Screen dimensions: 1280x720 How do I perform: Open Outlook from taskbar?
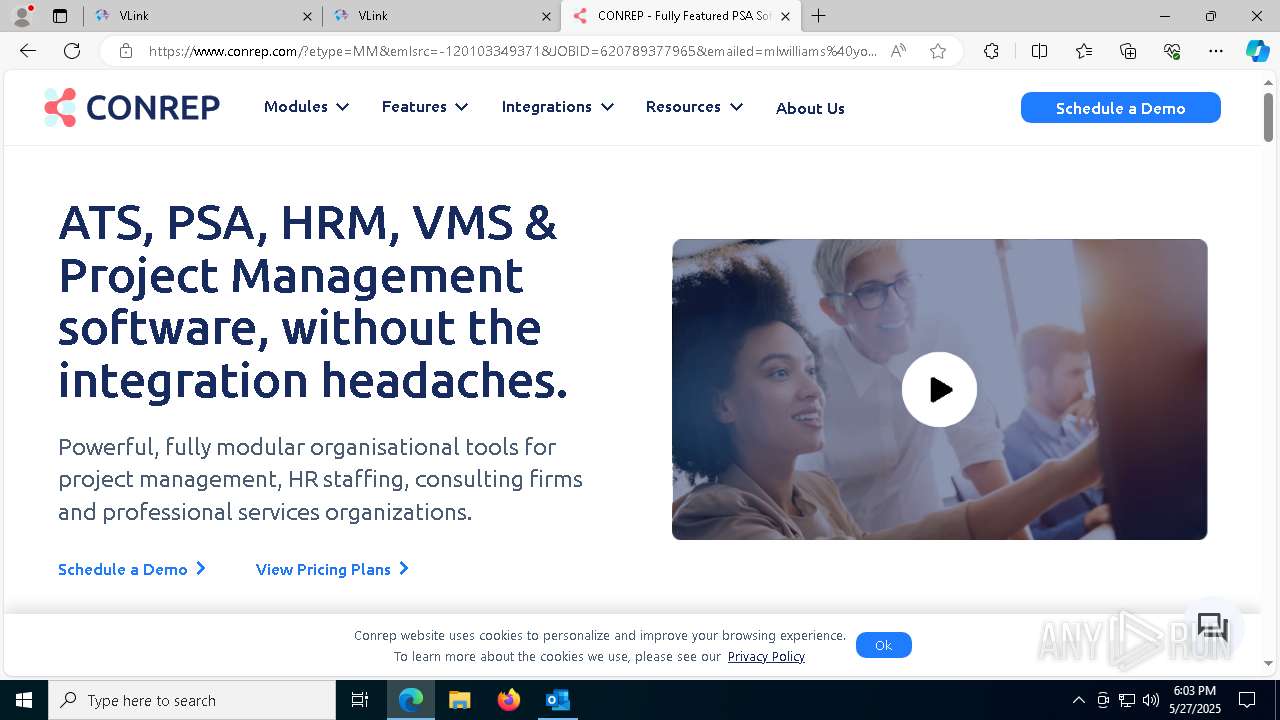[x=558, y=700]
